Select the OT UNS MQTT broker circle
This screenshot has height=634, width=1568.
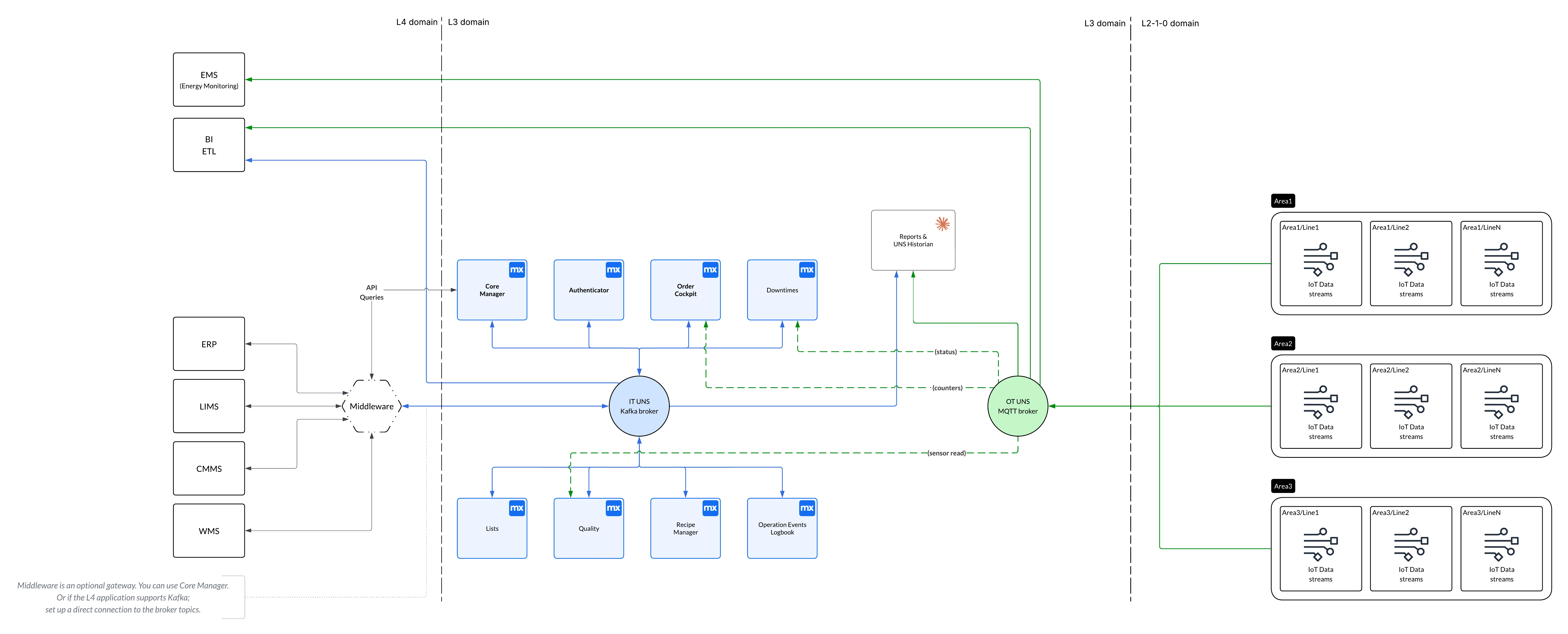pyautogui.click(x=1018, y=406)
